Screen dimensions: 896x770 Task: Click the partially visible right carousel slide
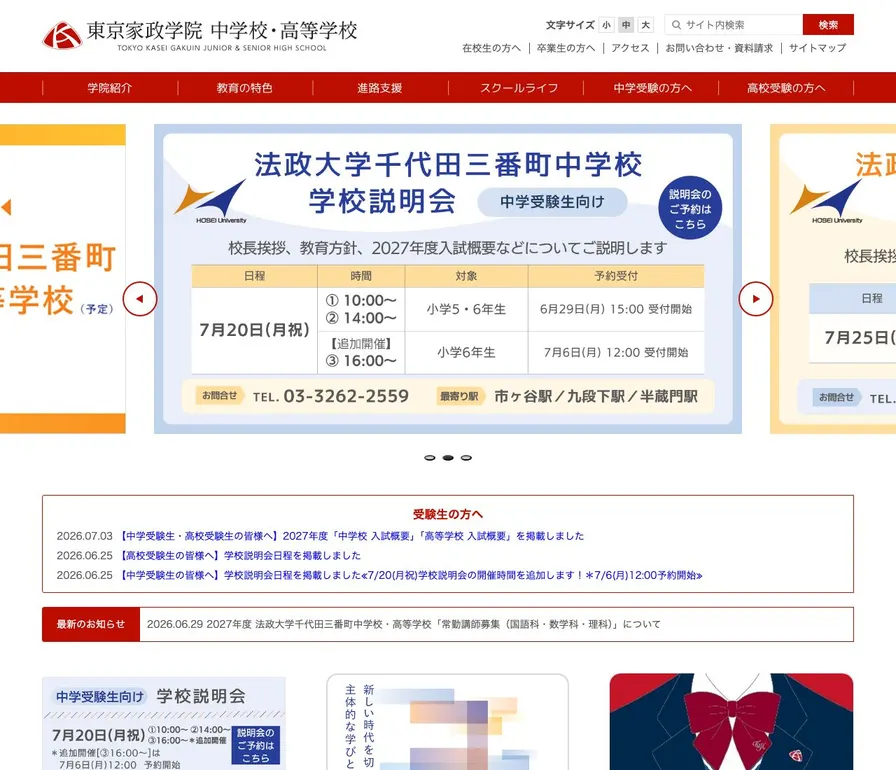(x=833, y=279)
